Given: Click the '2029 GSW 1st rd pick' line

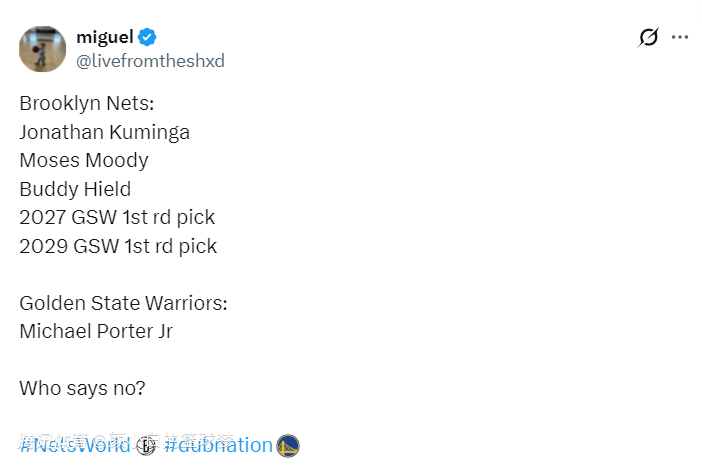Looking at the screenshot, I should point(118,245).
